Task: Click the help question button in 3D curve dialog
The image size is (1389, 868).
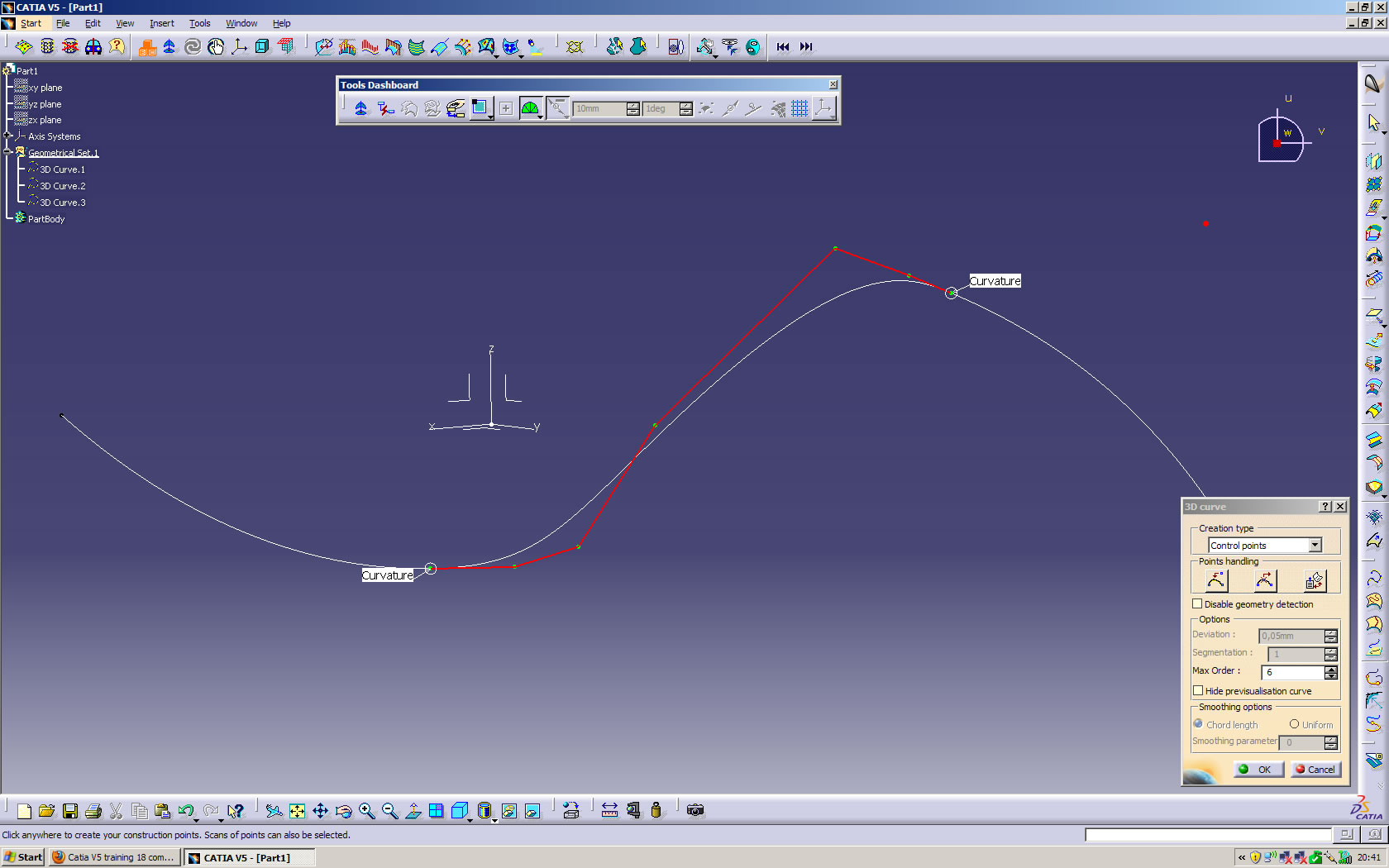Action: [1325, 507]
